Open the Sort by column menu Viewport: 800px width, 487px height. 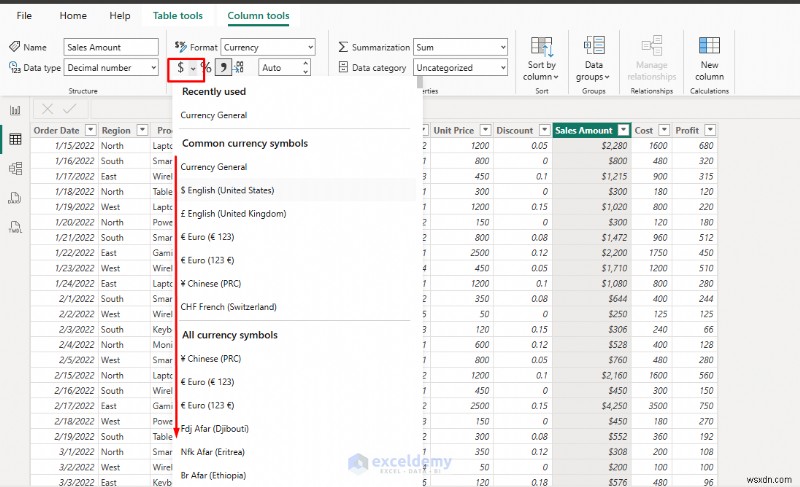pos(541,59)
